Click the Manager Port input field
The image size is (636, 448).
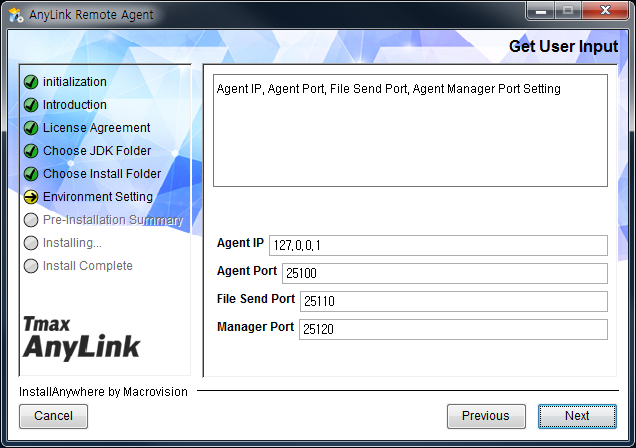point(453,330)
